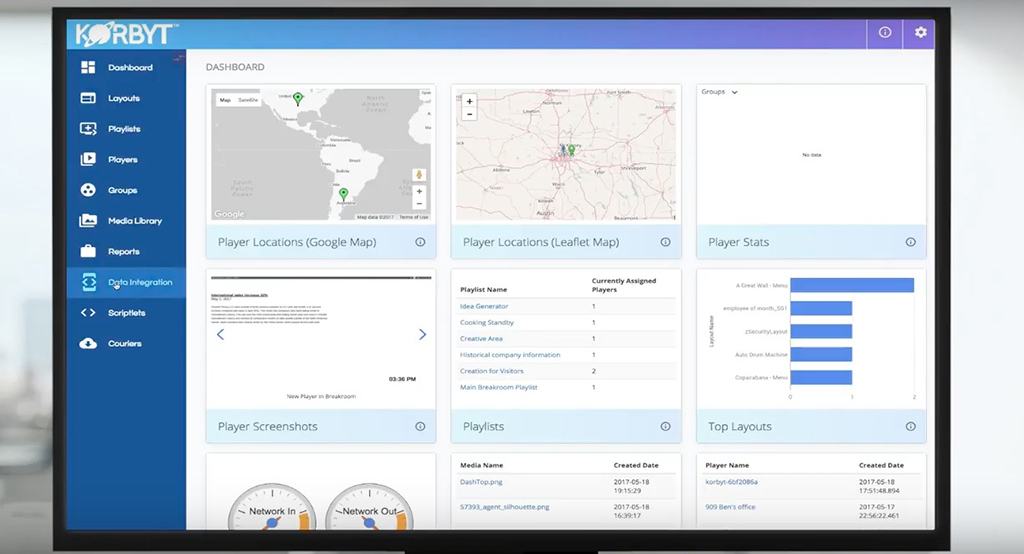The height and width of the screenshot is (554, 1024).
Task: Open the DashTop.png media link
Action: 479,482
